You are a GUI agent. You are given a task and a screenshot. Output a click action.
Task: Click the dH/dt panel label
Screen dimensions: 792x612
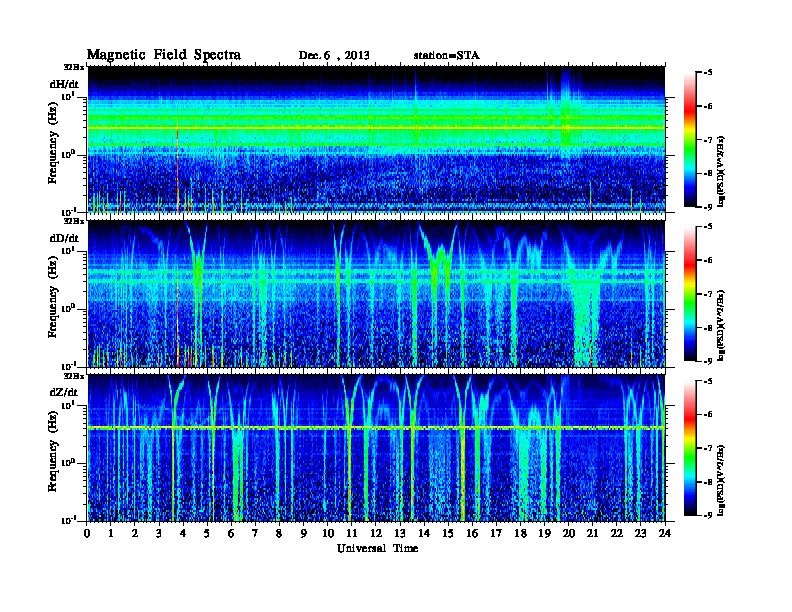[x=64, y=84]
